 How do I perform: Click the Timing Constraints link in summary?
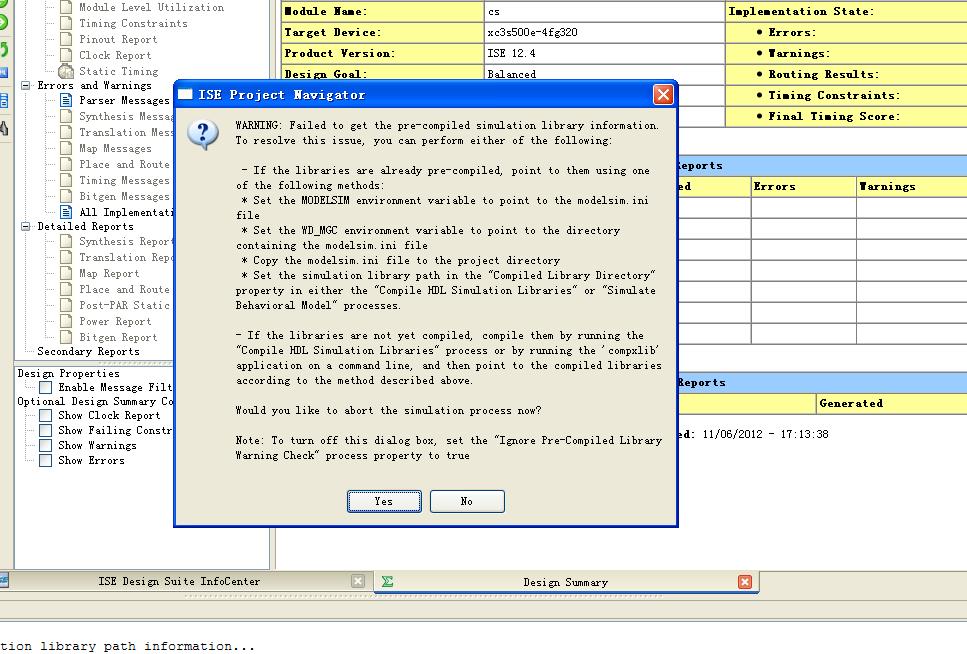point(834,95)
